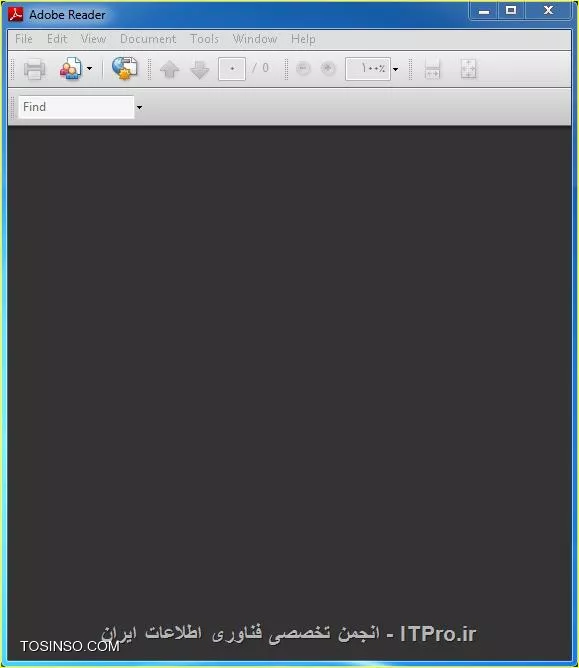Click the zoom out minus icon
Image resolution: width=579 pixels, height=668 pixels.
303,68
